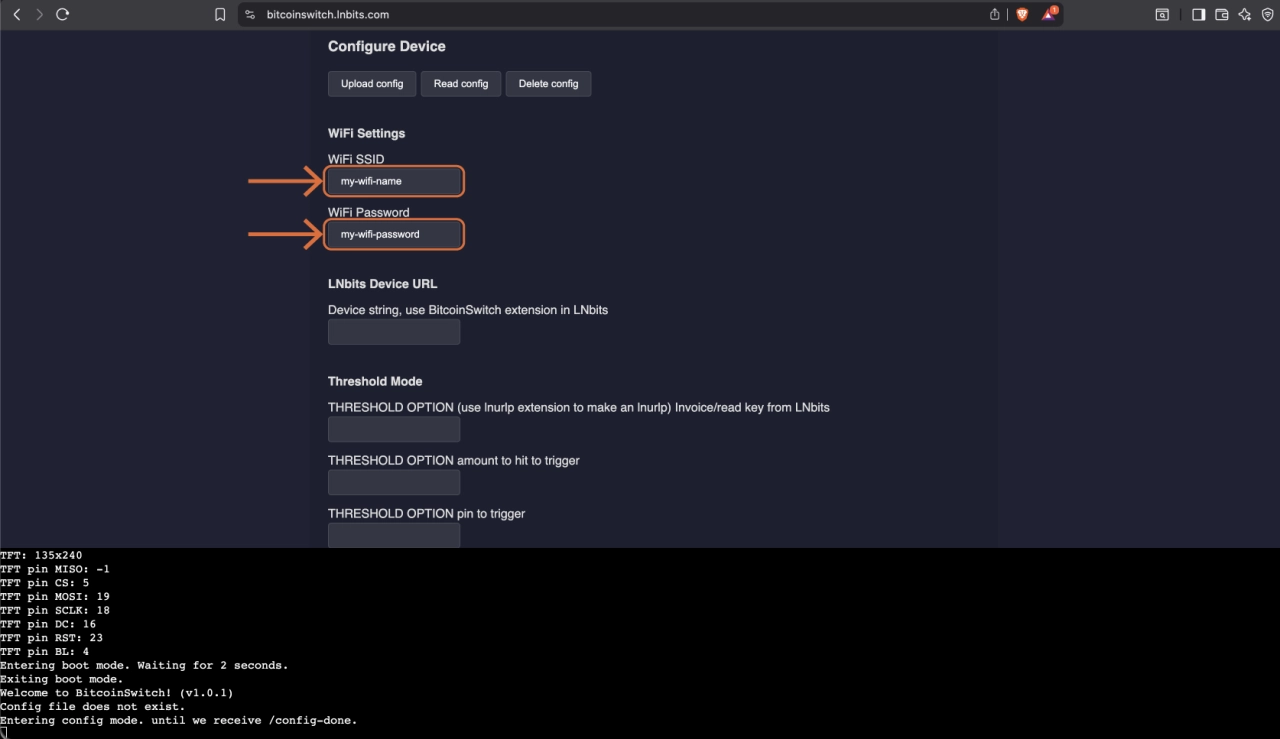Image resolution: width=1280 pixels, height=739 pixels.
Task: Reload the page with the refresh icon
Action: click(63, 15)
